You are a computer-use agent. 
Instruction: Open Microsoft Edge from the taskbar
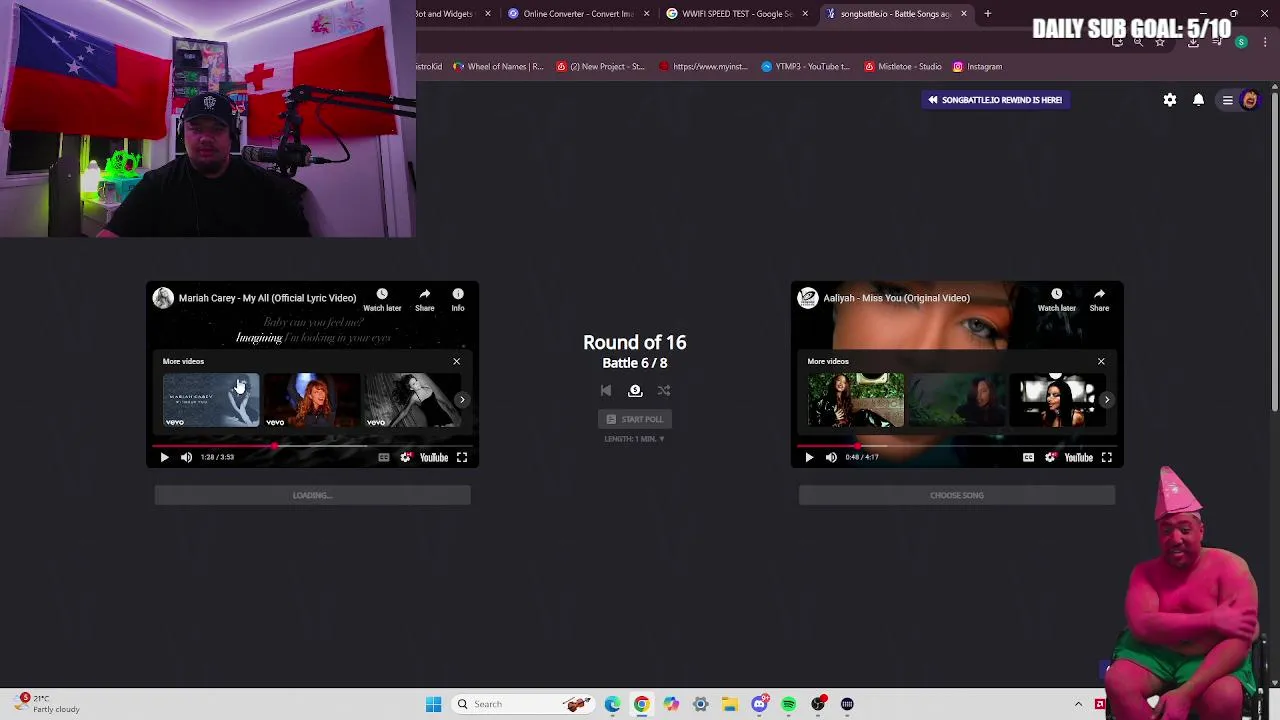point(612,704)
